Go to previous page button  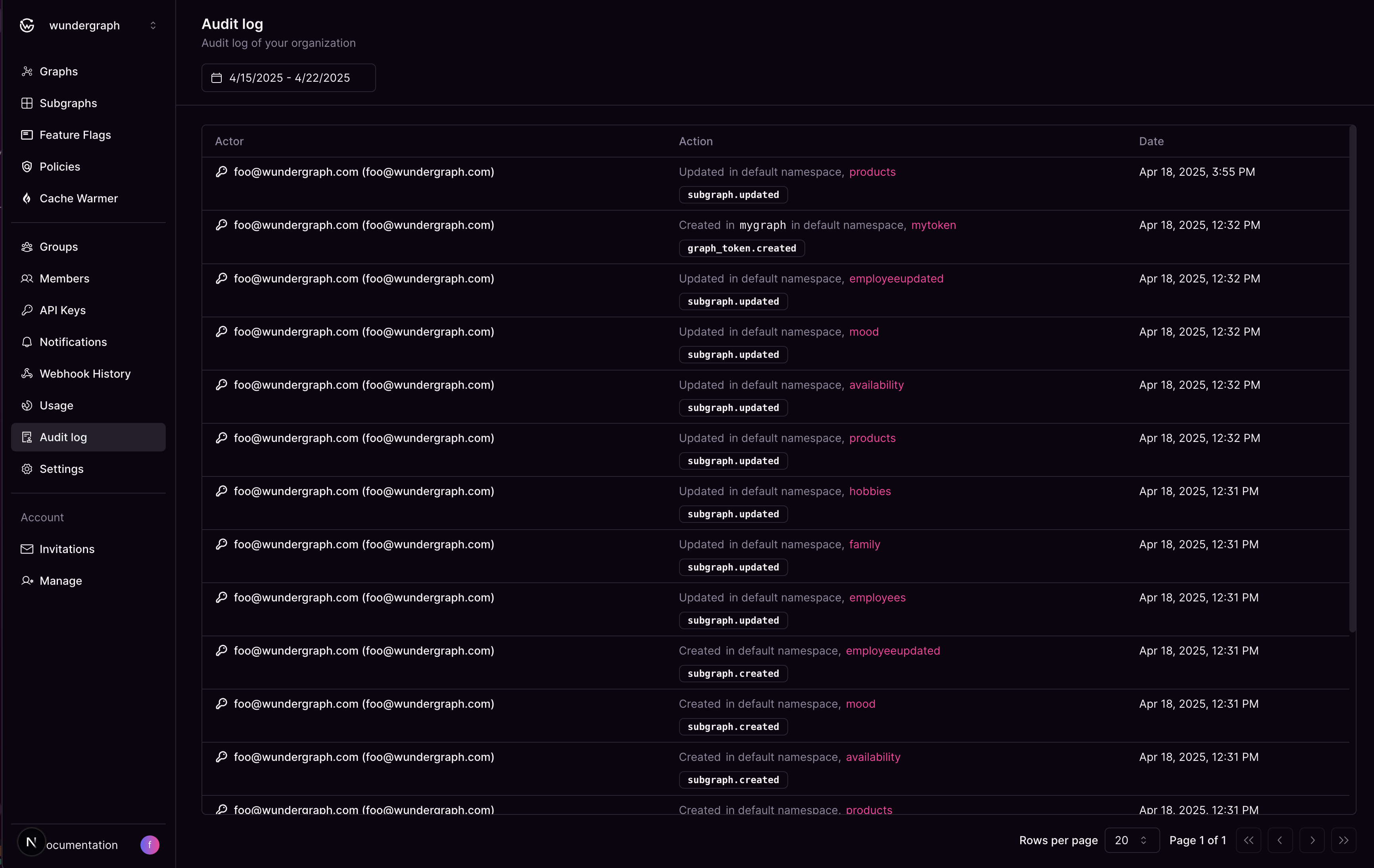tap(1280, 840)
